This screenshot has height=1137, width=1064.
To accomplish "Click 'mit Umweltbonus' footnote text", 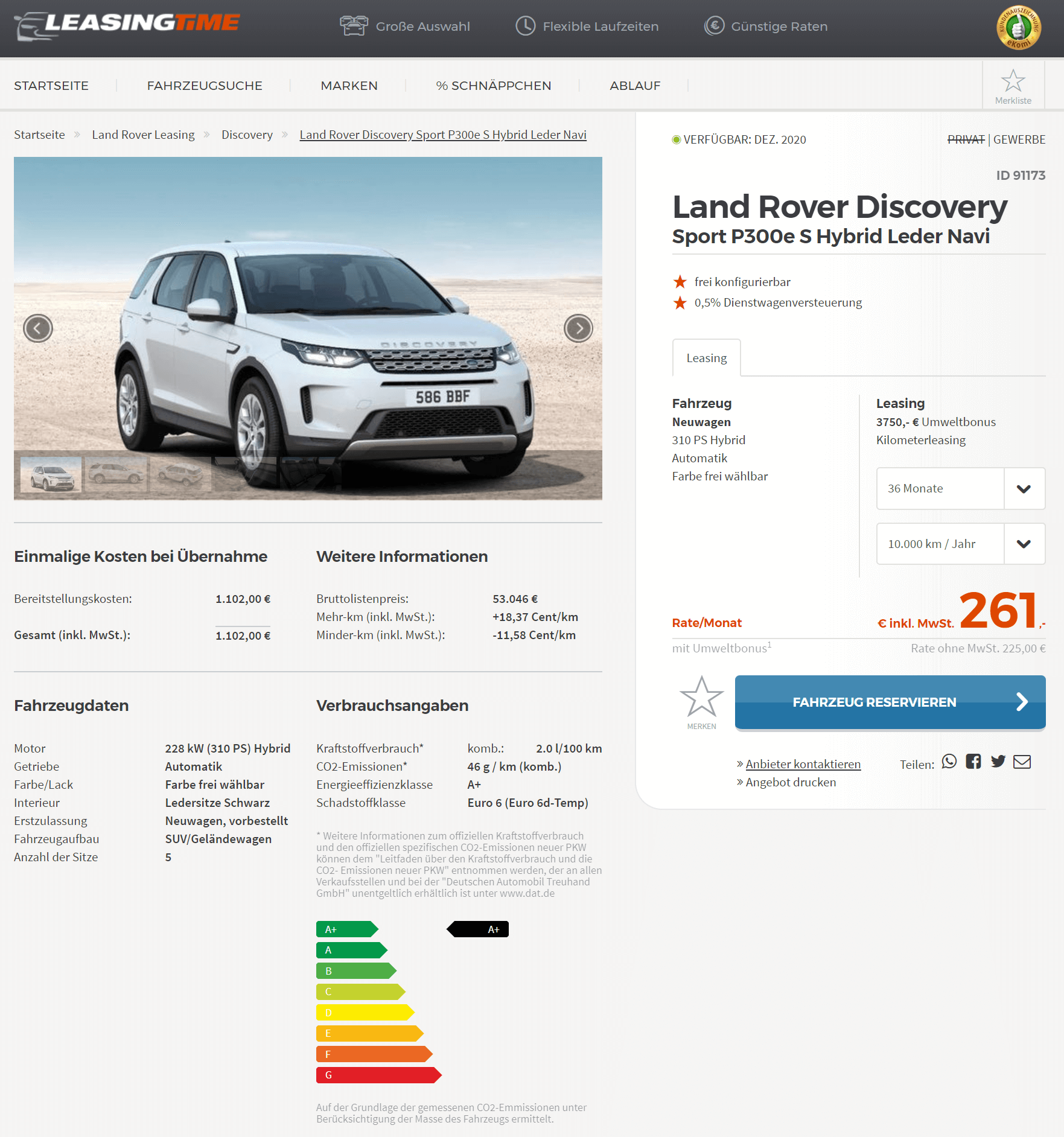I will (x=721, y=648).
